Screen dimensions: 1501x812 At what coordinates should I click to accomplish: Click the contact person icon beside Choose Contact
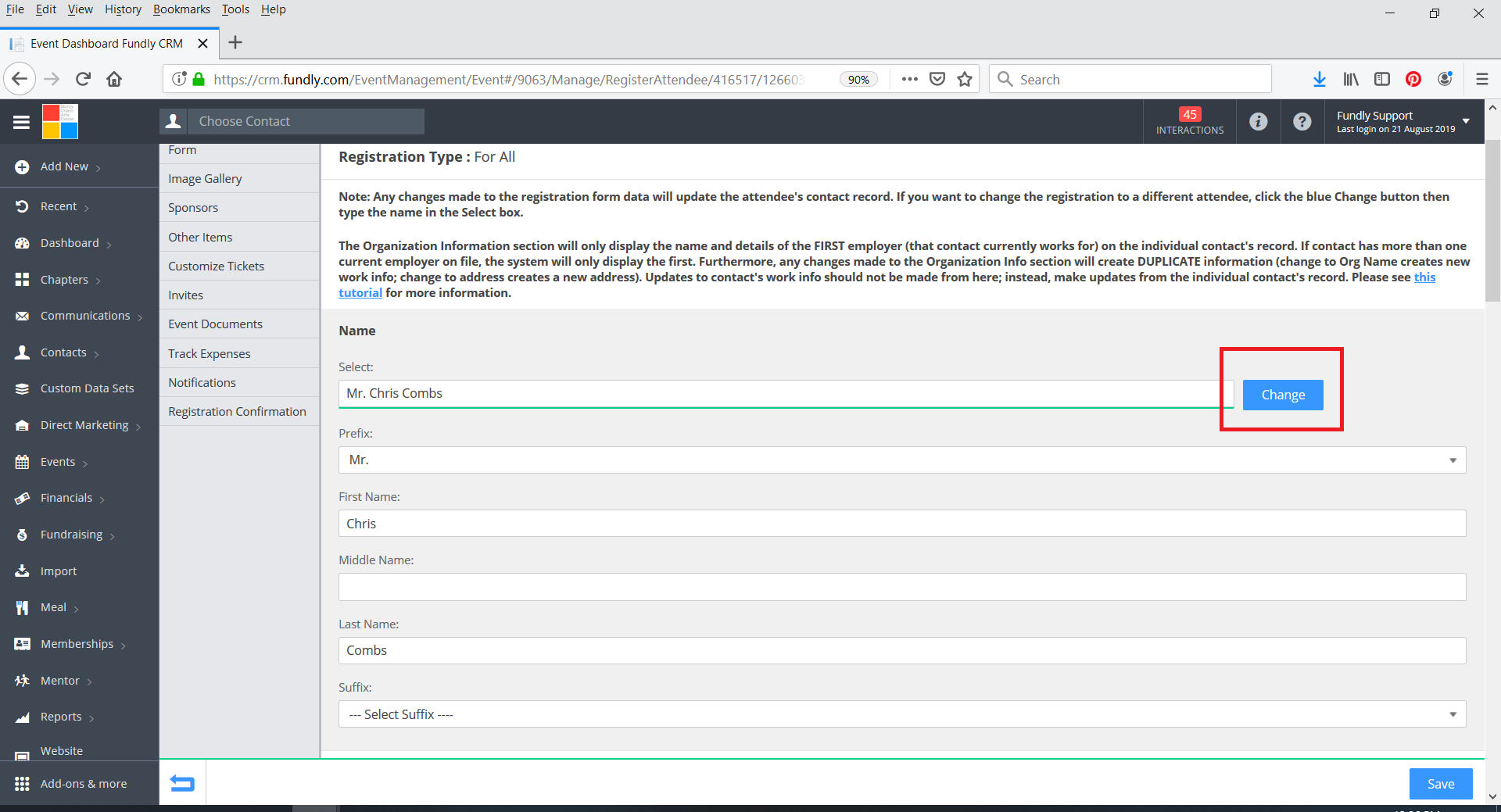coord(174,121)
